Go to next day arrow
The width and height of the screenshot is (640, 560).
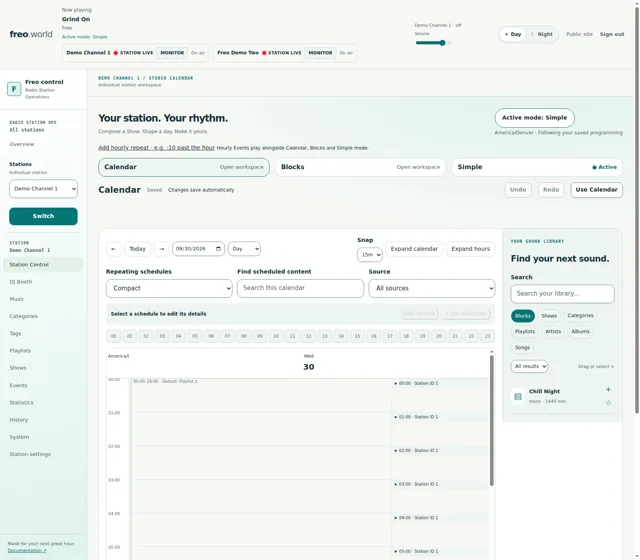tap(162, 249)
